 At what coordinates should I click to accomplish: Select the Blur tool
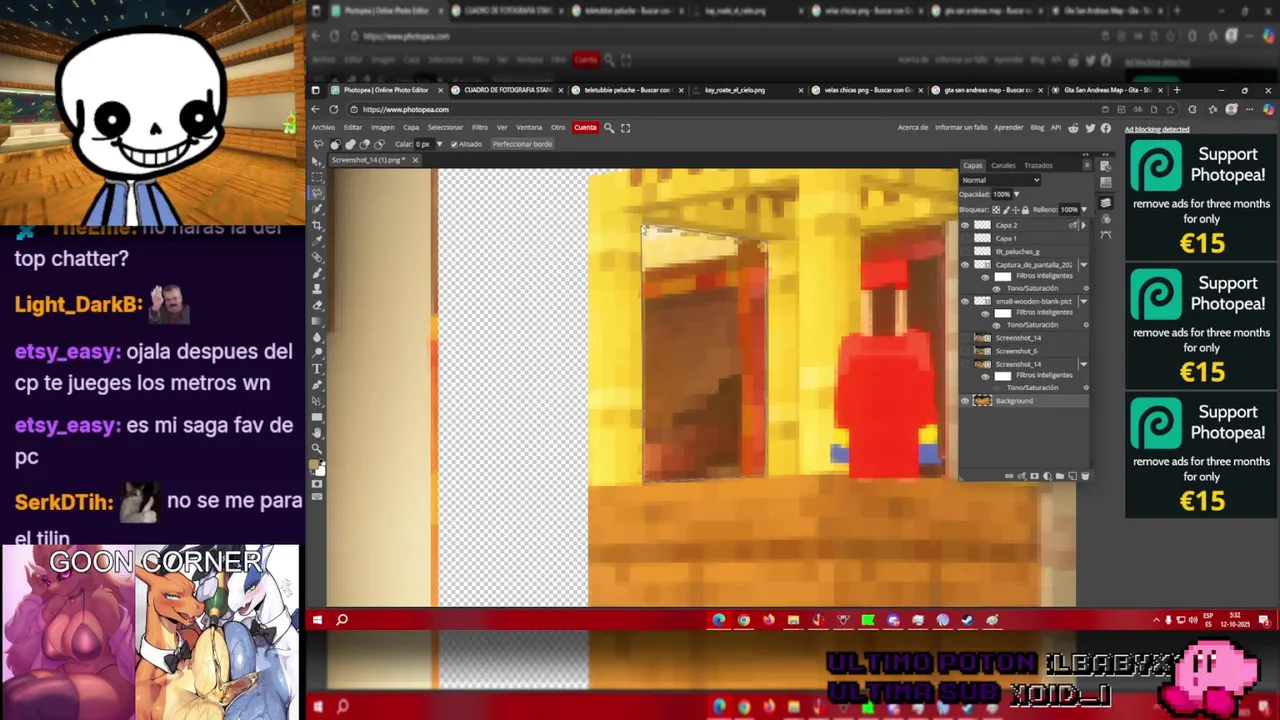point(318,337)
